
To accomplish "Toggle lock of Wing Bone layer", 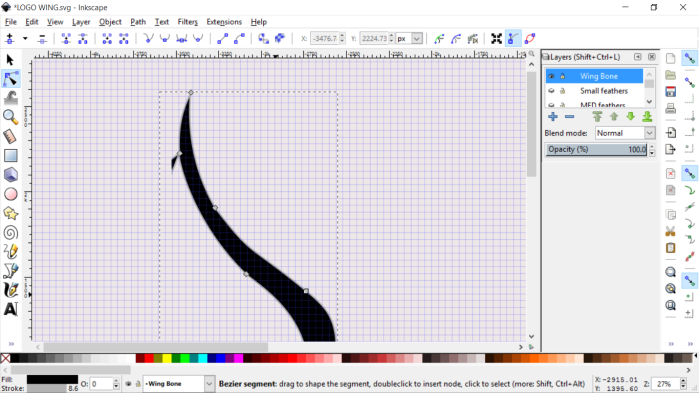I will click(563, 76).
